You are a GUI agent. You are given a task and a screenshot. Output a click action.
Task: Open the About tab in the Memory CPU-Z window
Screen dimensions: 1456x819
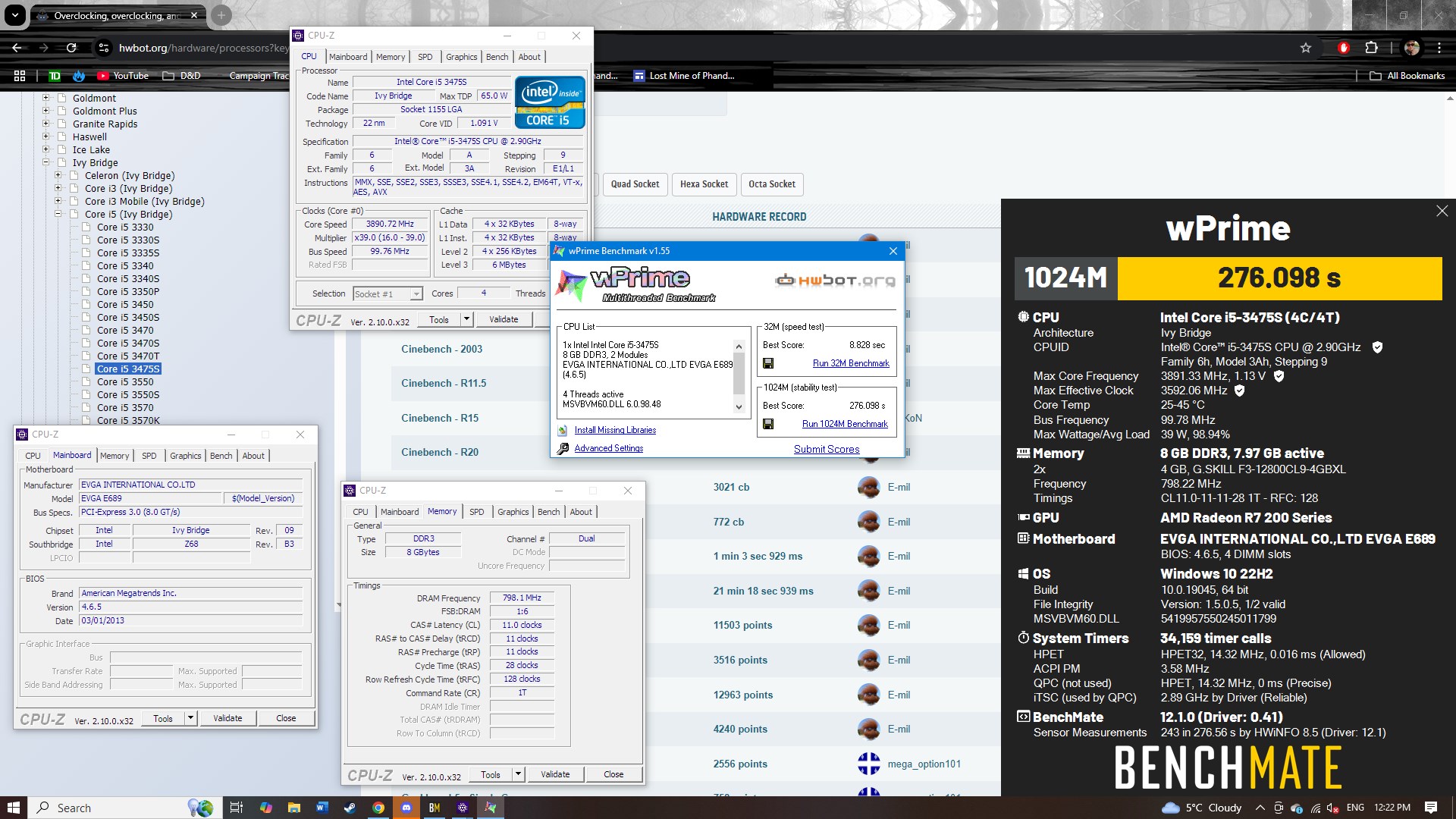(581, 512)
